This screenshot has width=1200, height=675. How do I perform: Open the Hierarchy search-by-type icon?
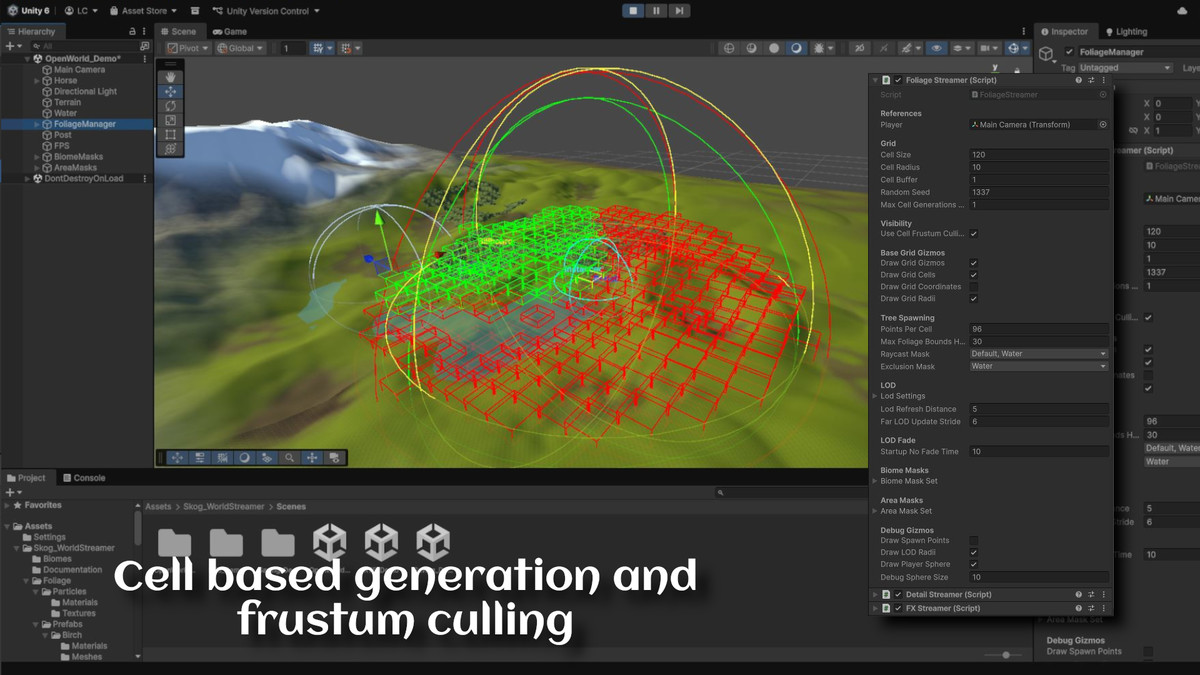(x=145, y=46)
